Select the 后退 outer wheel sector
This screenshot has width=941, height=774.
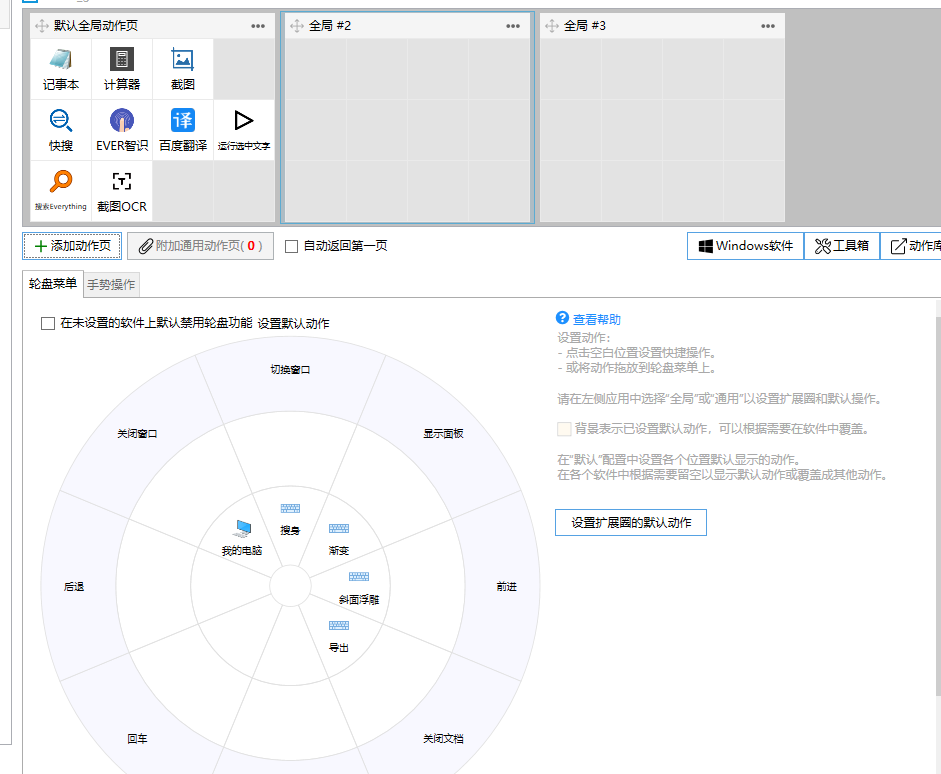tap(74, 587)
